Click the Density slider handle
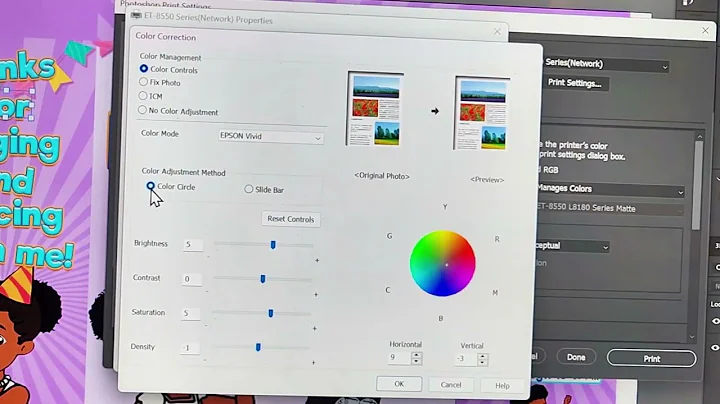The height and width of the screenshot is (404, 720). click(x=258, y=347)
